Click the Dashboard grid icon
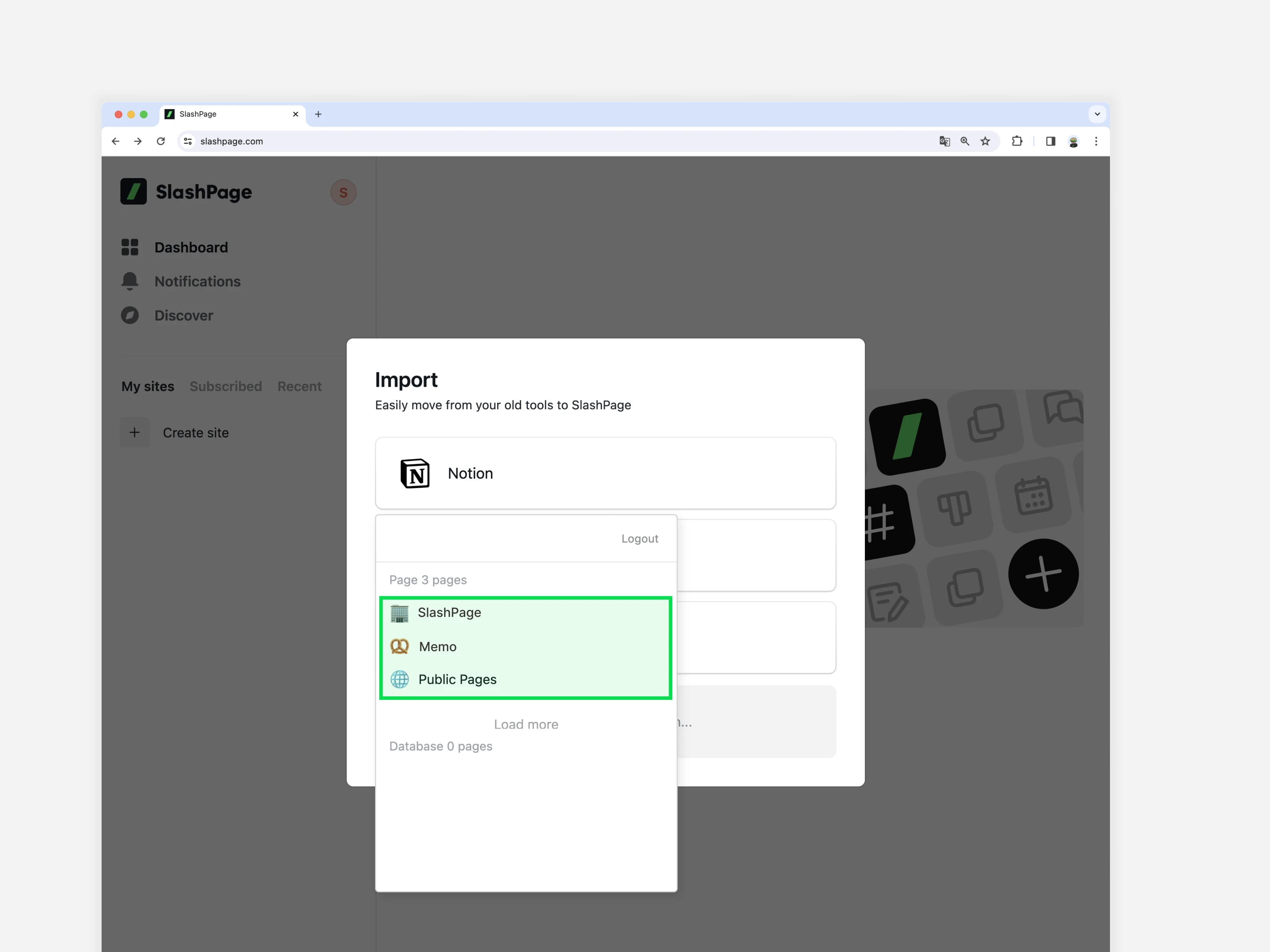This screenshot has width=1270, height=952. [x=130, y=248]
